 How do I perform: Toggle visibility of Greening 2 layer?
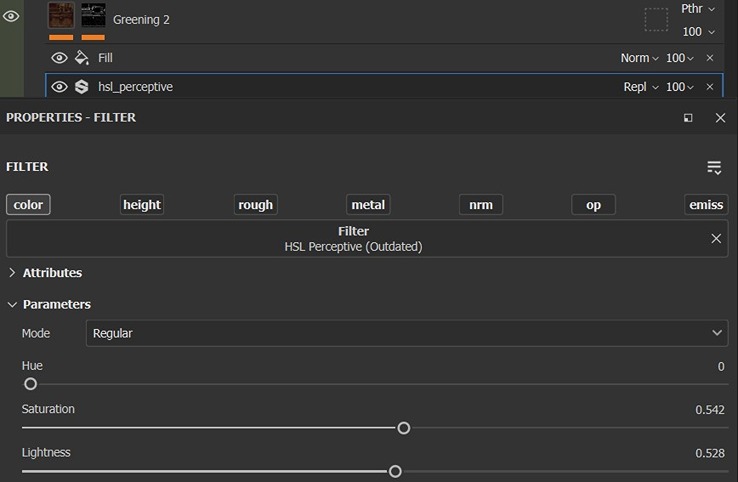click(11, 16)
